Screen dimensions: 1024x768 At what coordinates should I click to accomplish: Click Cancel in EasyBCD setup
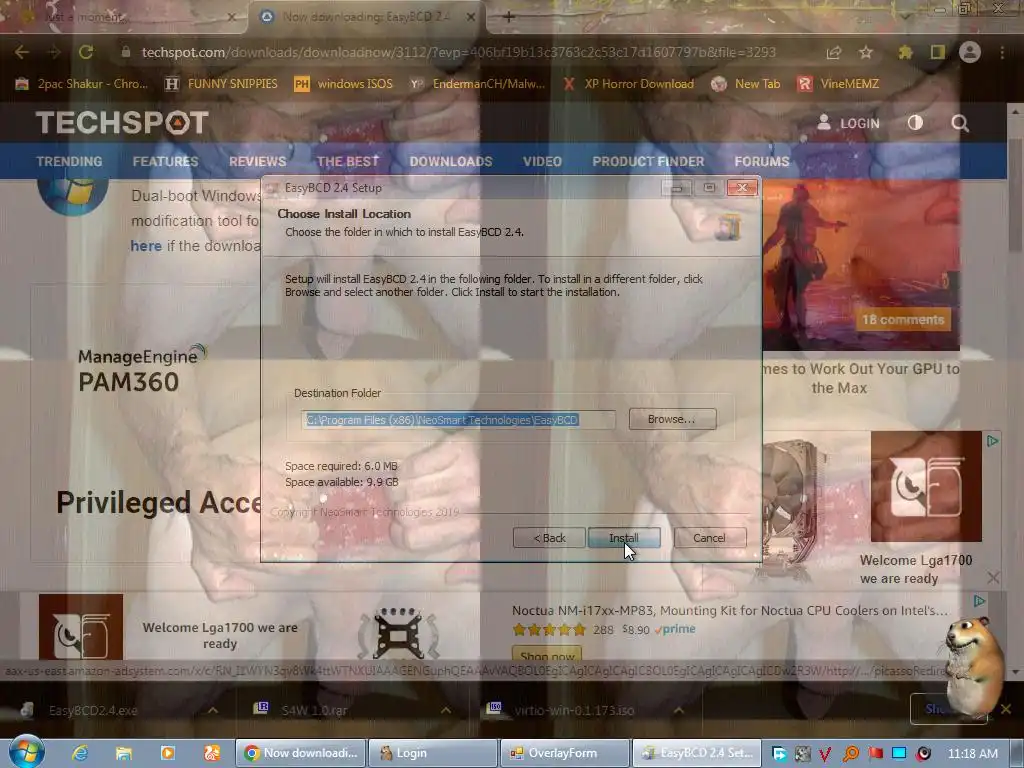tap(709, 538)
